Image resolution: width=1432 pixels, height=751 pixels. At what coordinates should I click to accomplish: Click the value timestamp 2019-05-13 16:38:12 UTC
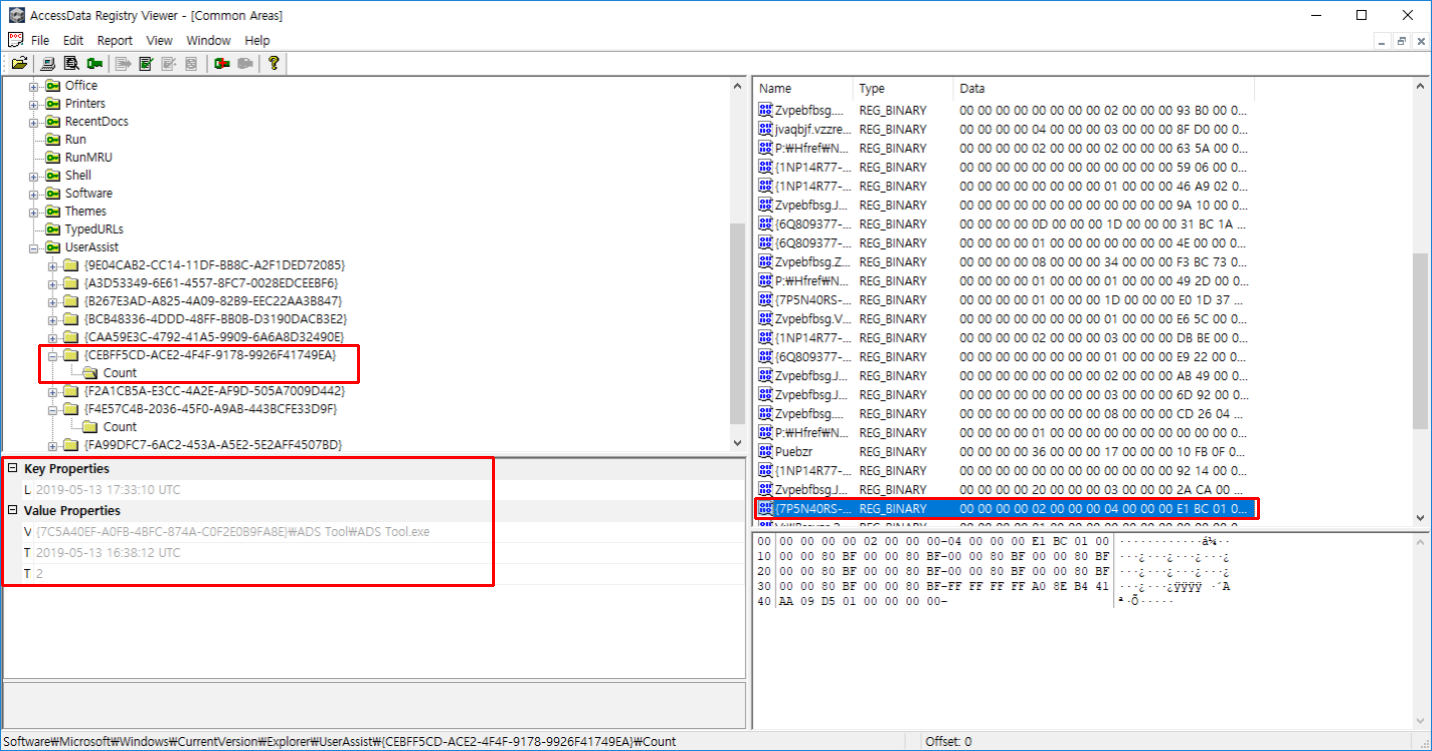[108, 553]
